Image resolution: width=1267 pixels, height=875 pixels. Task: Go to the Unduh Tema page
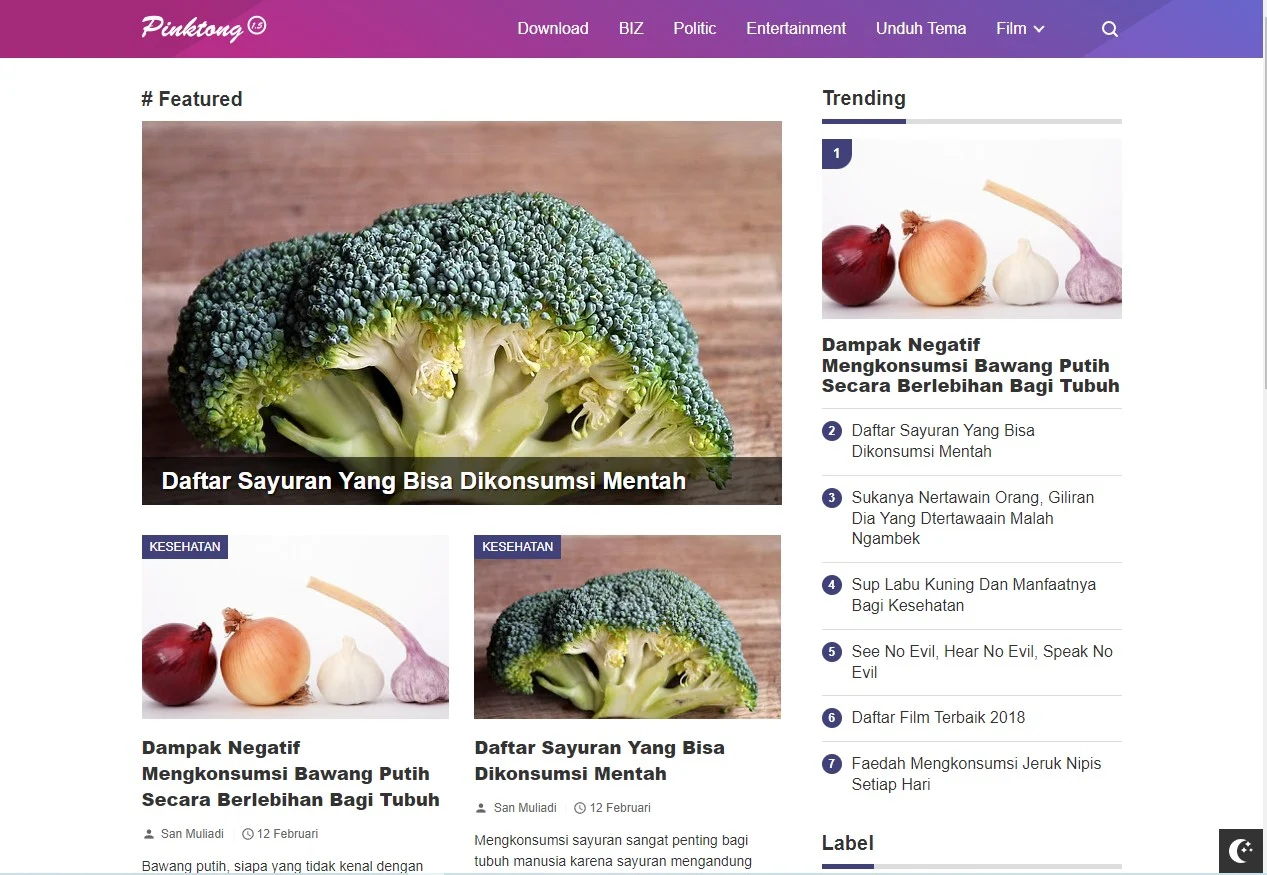click(x=921, y=29)
